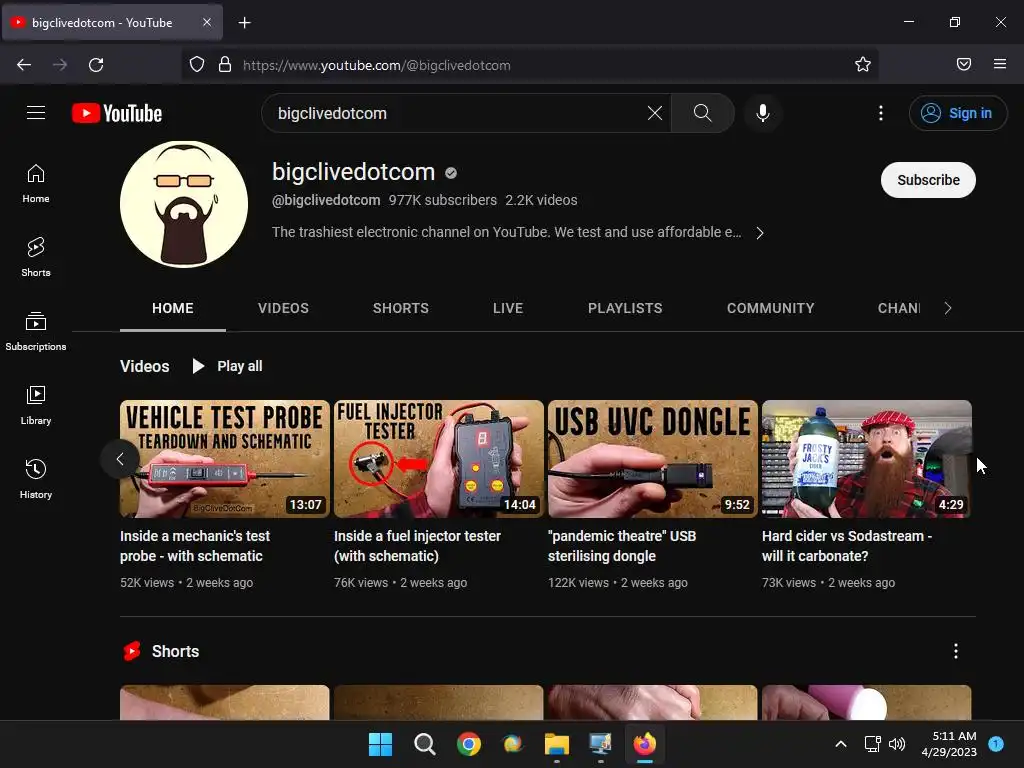Screen dimensions: 1024x768
Task: Reload the page with the refresh icon
Action: (x=96, y=65)
